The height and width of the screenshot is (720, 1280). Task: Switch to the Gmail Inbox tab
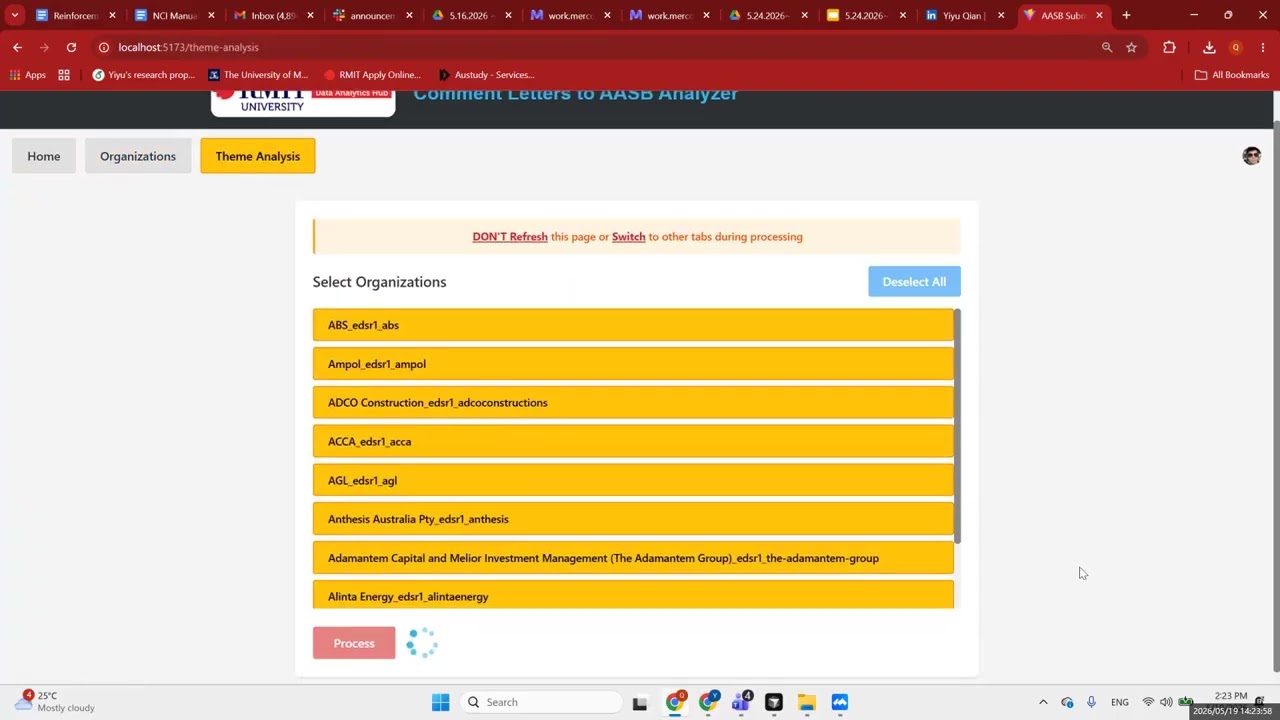(x=273, y=15)
